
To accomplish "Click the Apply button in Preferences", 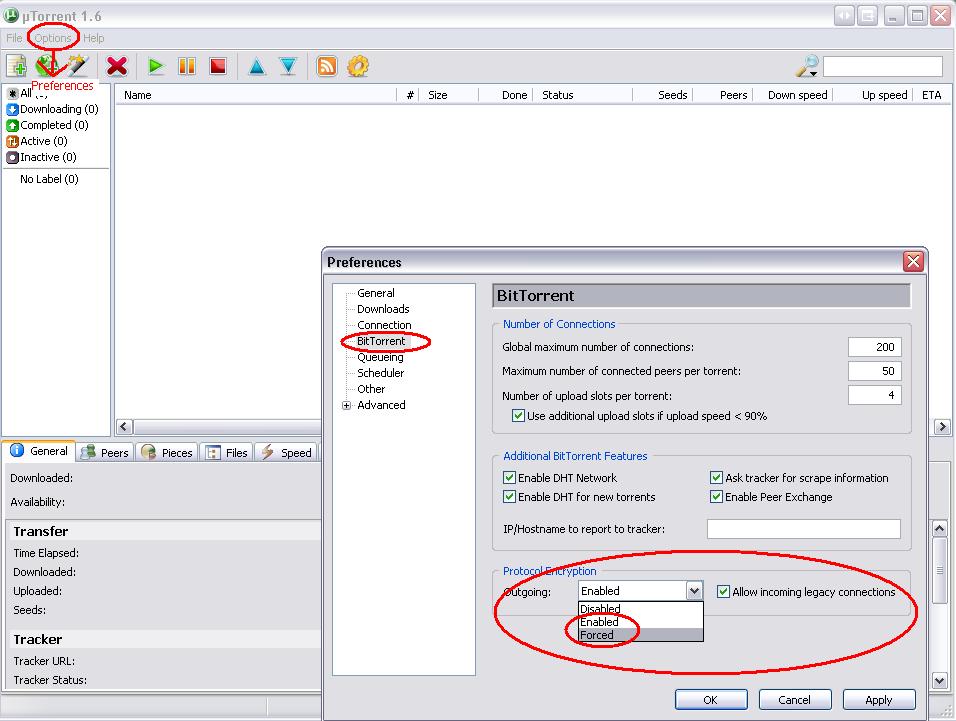I will click(879, 700).
